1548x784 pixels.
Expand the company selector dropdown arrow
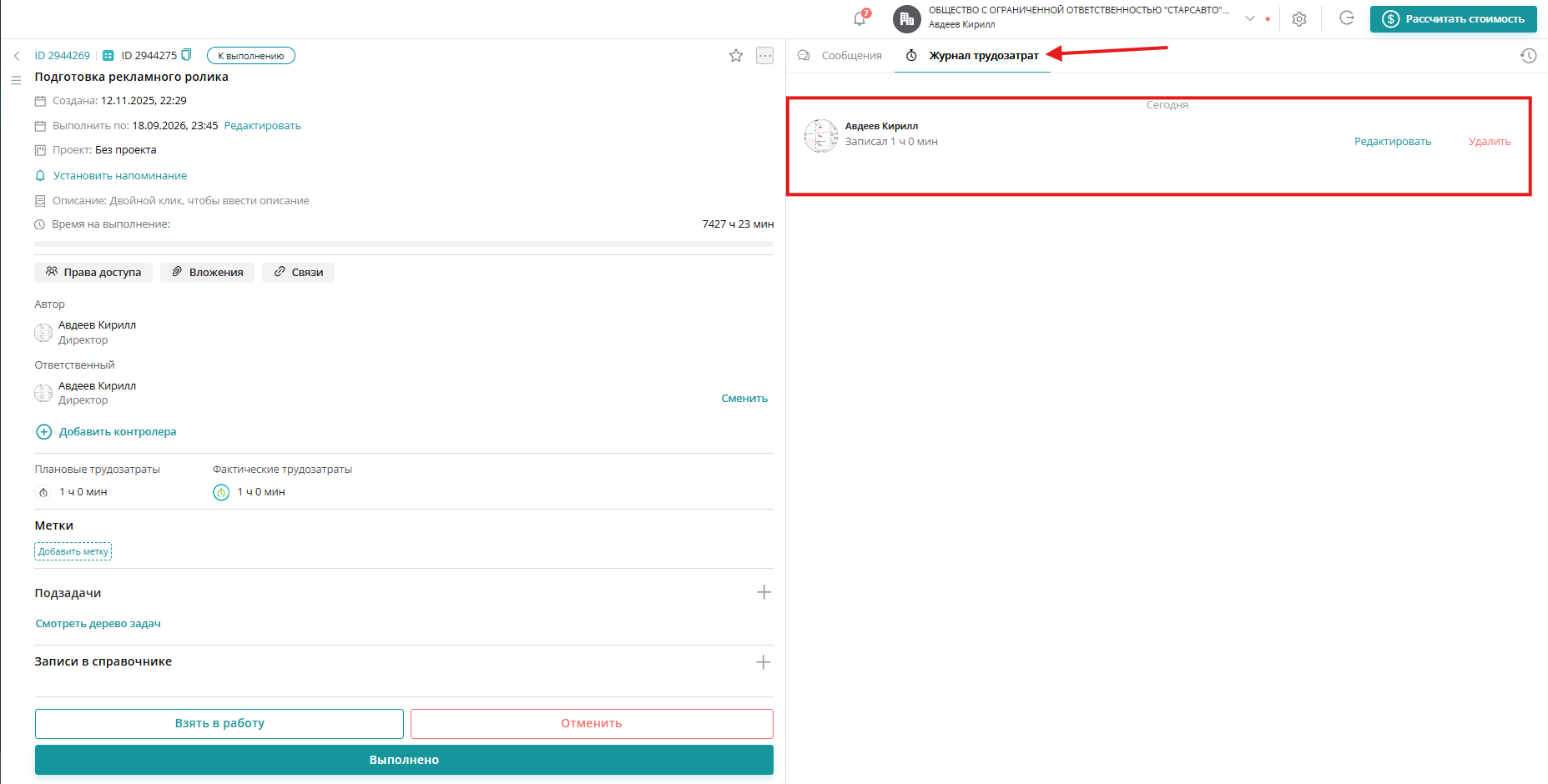pos(1250,18)
